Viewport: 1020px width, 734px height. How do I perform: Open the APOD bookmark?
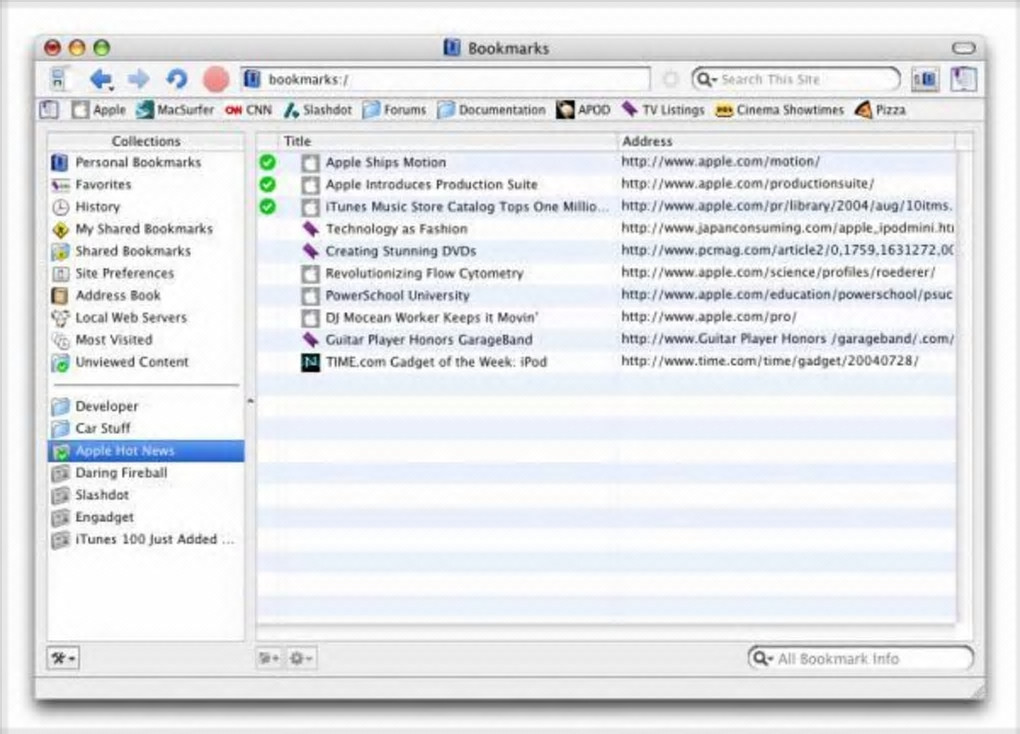point(583,110)
